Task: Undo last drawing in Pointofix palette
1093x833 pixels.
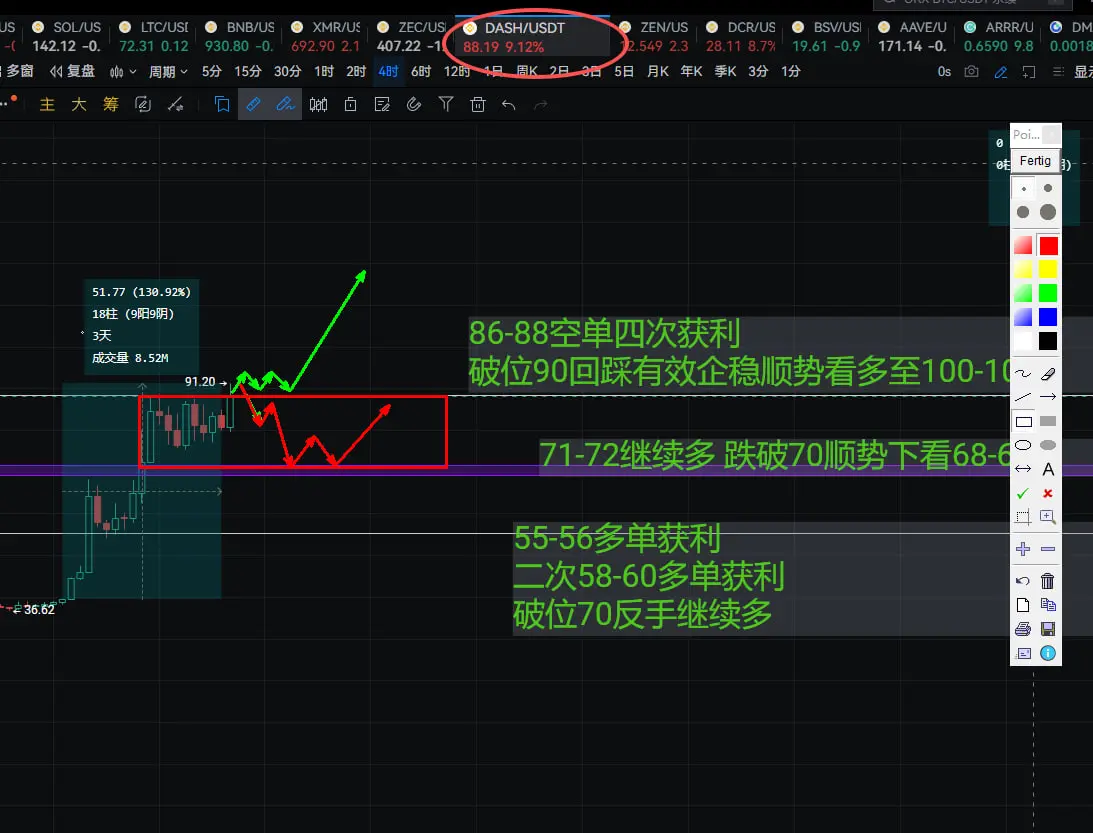Action: [x=1023, y=581]
